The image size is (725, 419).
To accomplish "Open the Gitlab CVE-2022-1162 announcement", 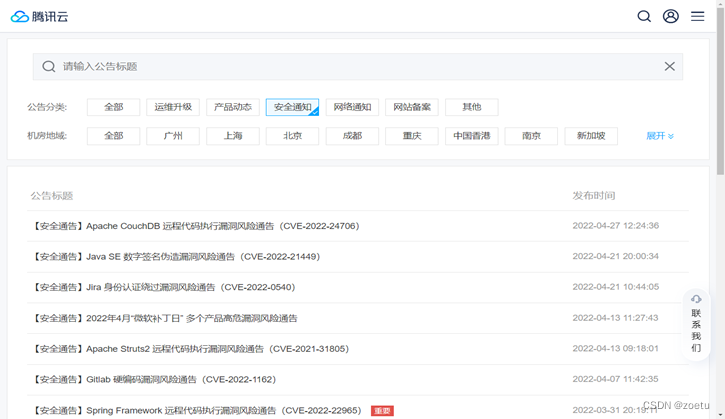I will [153, 379].
